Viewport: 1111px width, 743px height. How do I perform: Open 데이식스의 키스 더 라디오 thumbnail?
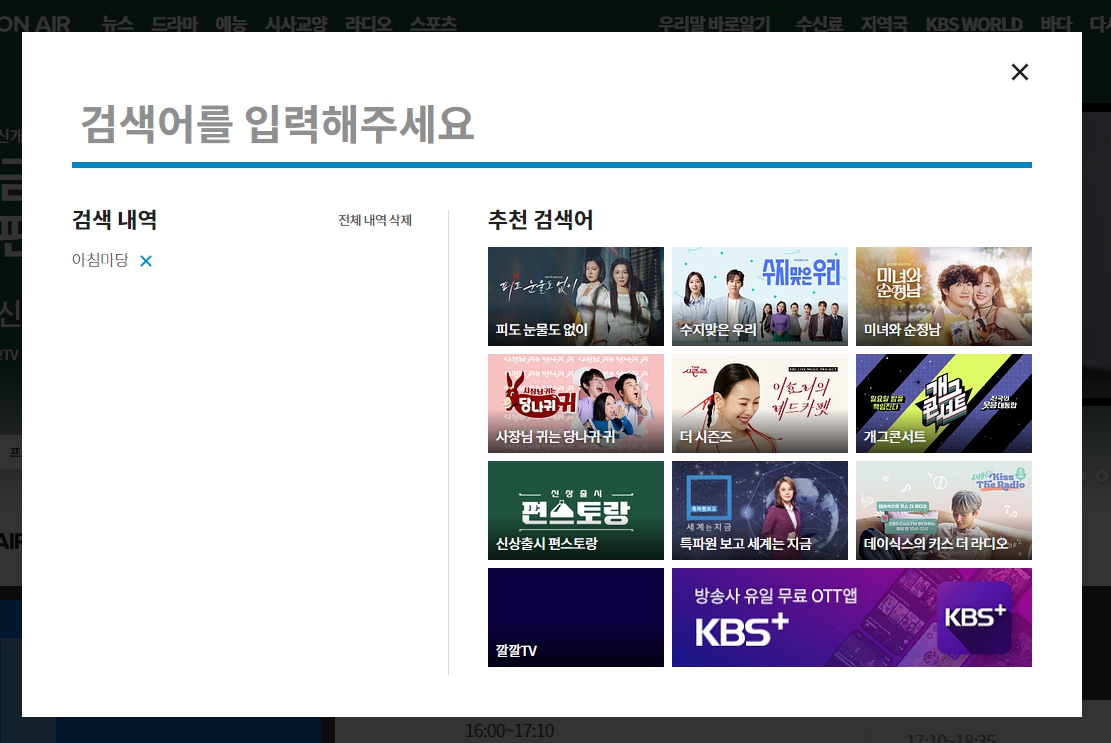coord(944,510)
